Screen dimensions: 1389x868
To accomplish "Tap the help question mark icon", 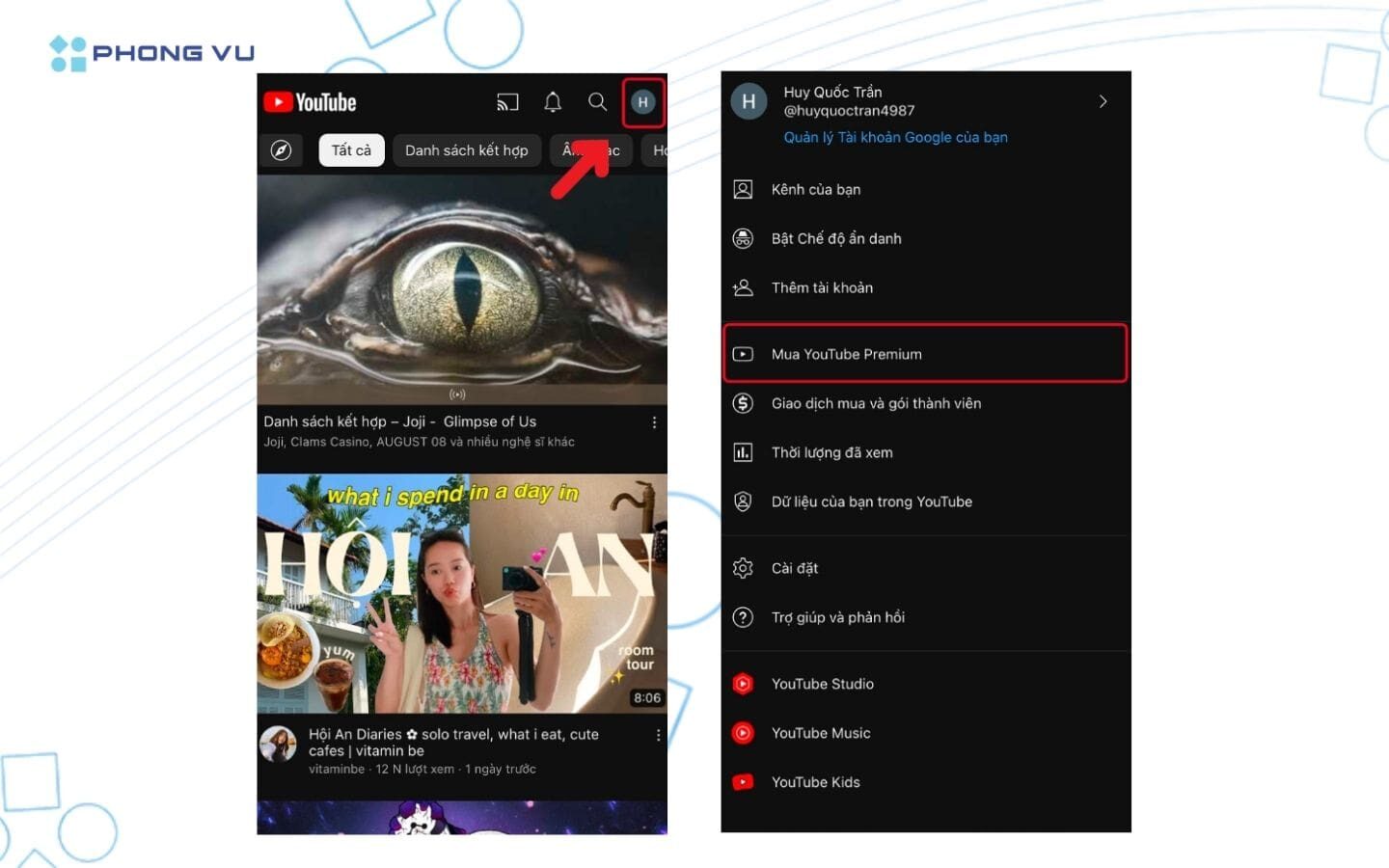I will (x=743, y=617).
